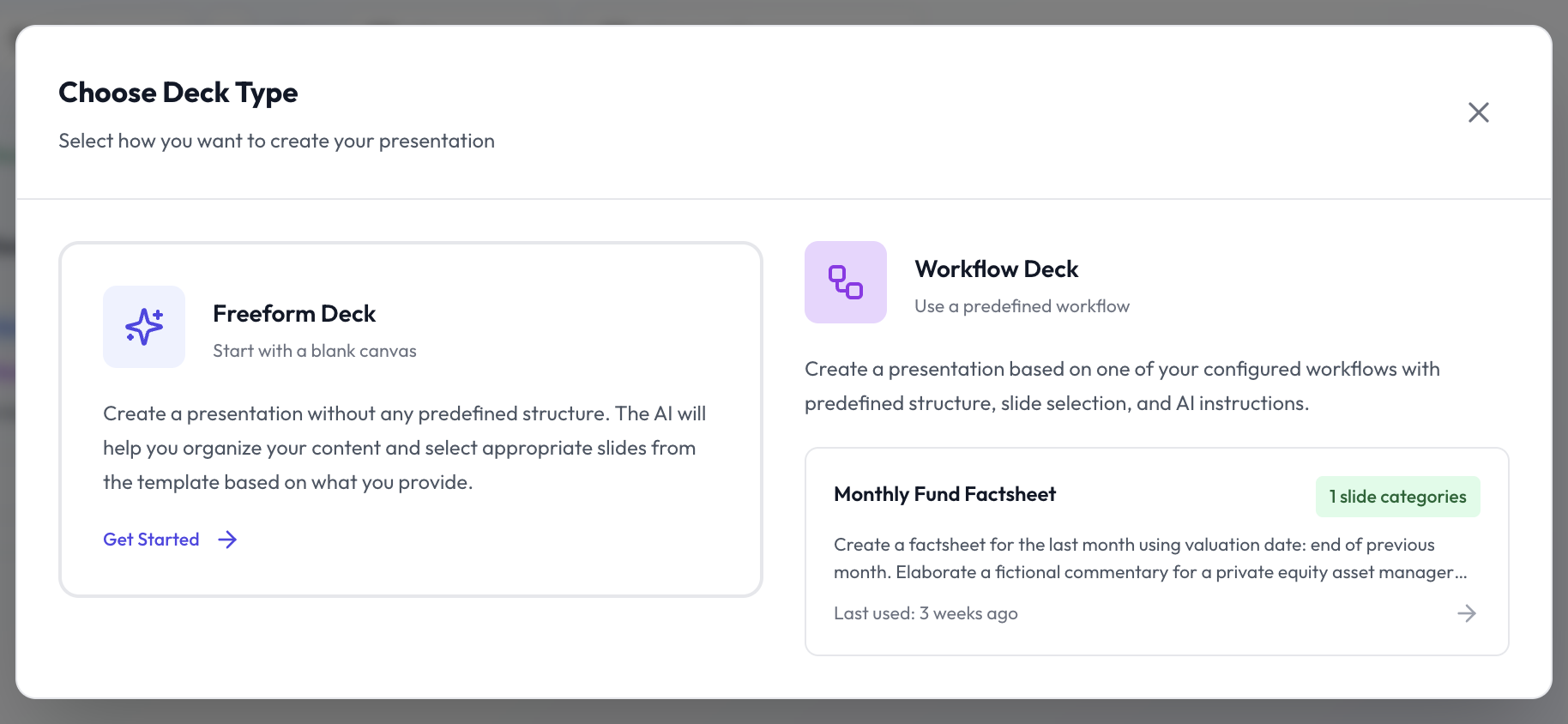Click the Choose Deck Type heading
Screen dimensions: 1568x724
click(x=178, y=93)
